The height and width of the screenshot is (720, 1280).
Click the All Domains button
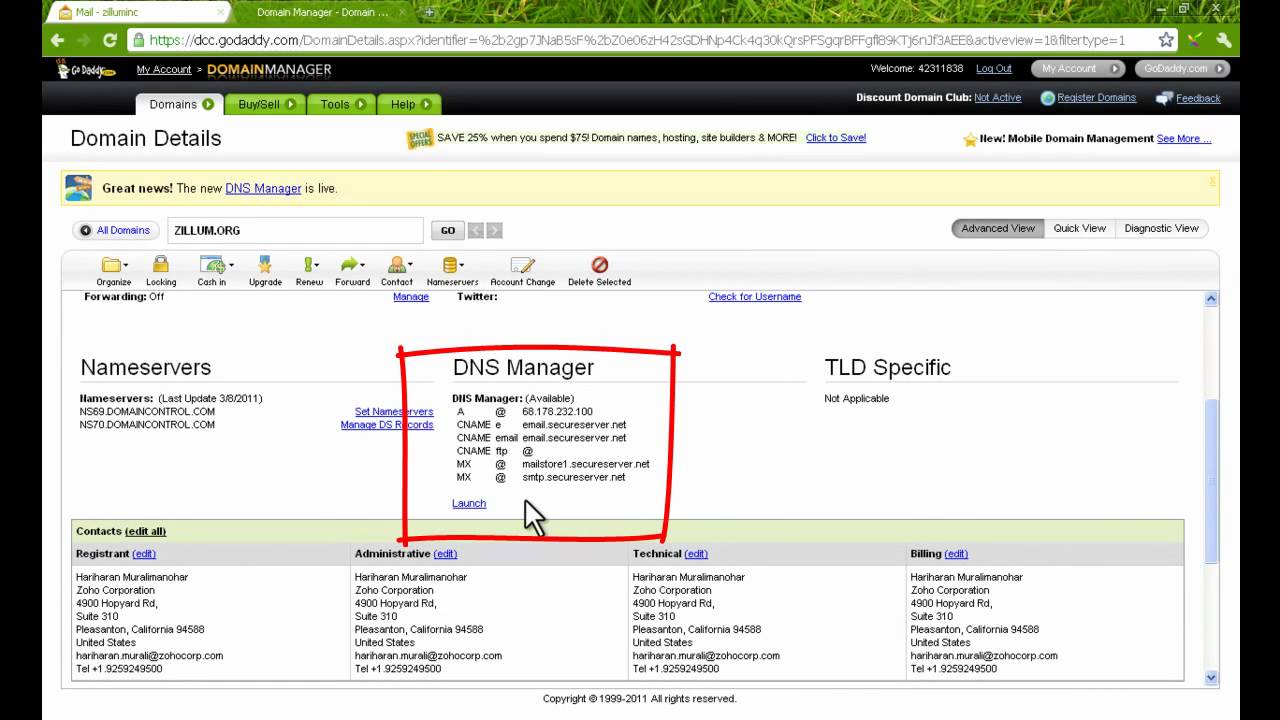tap(115, 230)
